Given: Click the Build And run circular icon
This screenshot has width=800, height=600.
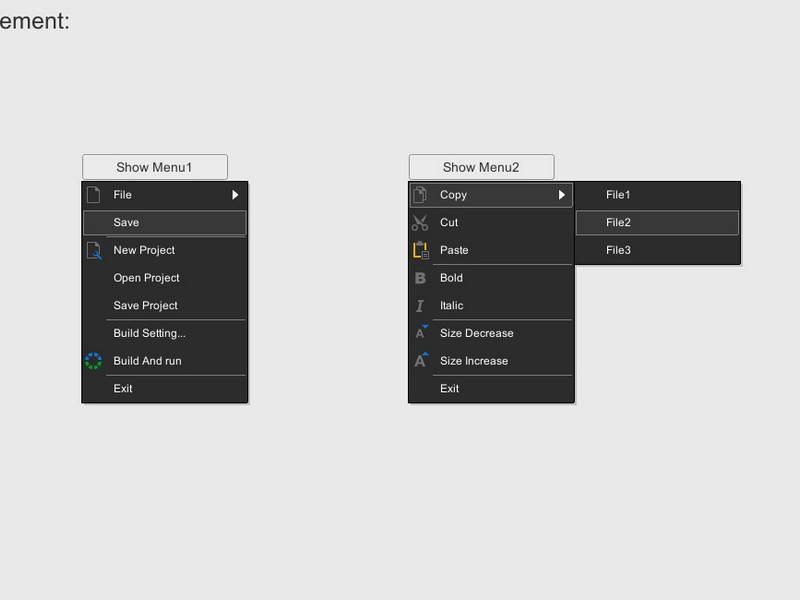Looking at the screenshot, I should (93, 361).
